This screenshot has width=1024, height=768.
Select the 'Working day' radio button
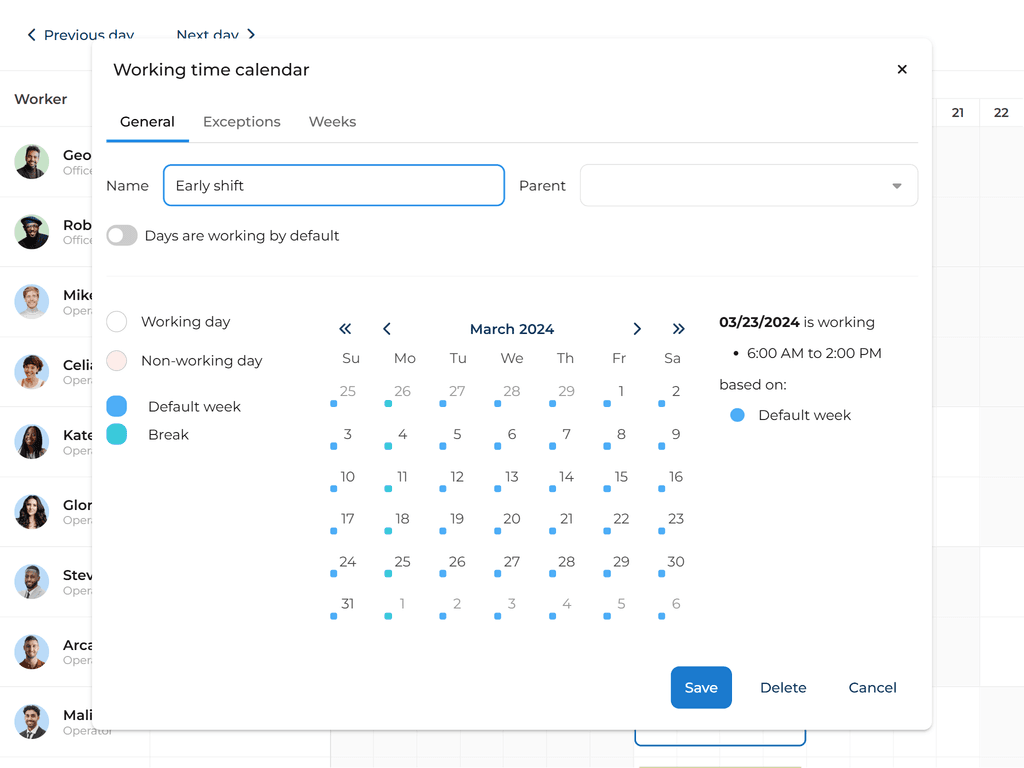tap(116, 322)
